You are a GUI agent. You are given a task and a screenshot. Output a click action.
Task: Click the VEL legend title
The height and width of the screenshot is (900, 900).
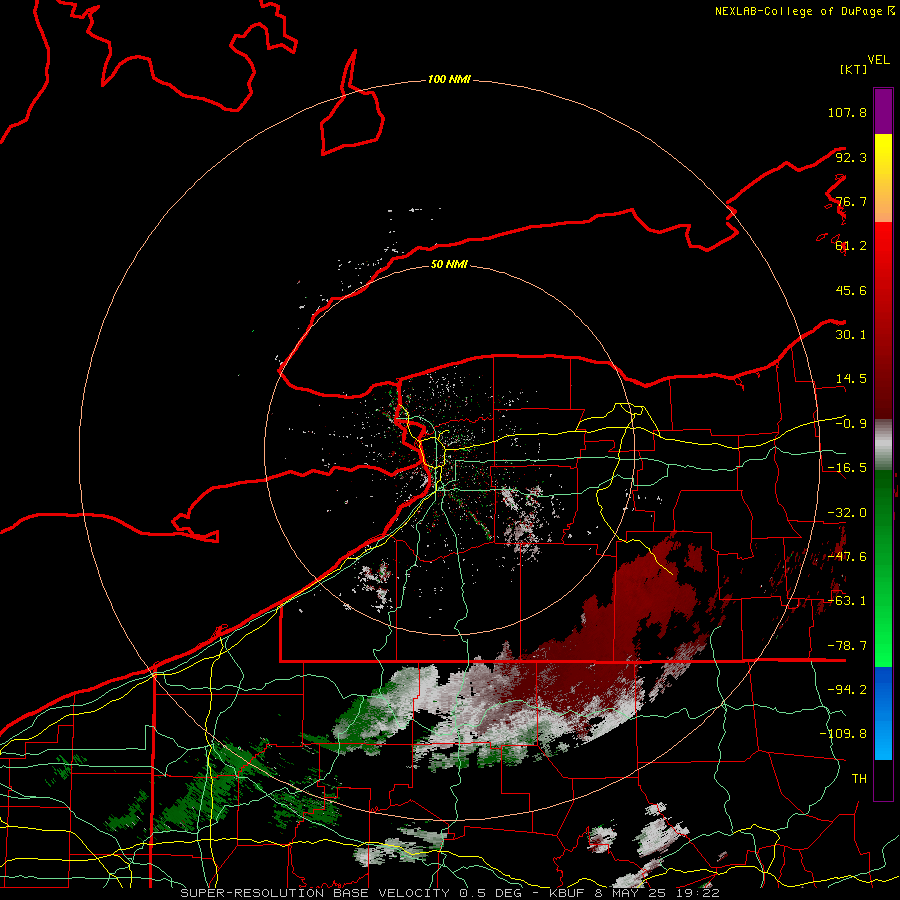click(x=878, y=60)
